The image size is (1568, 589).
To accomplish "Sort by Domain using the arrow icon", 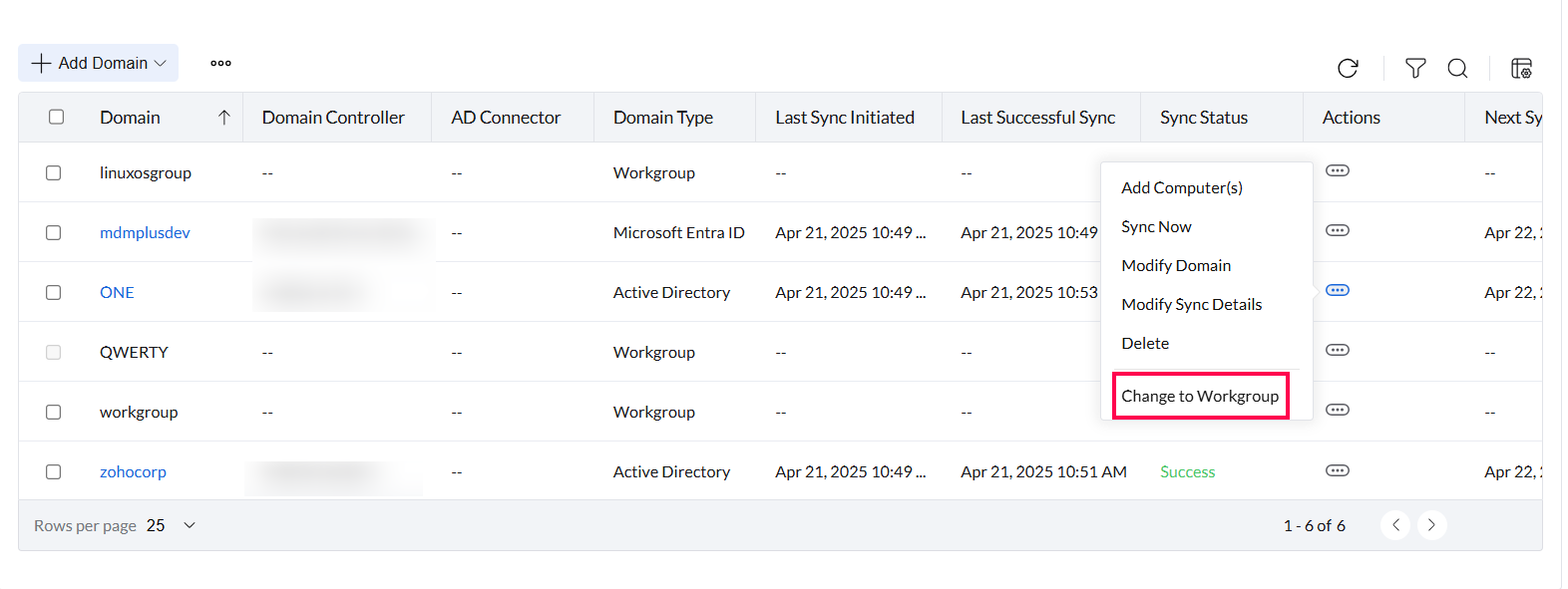I will tap(224, 118).
